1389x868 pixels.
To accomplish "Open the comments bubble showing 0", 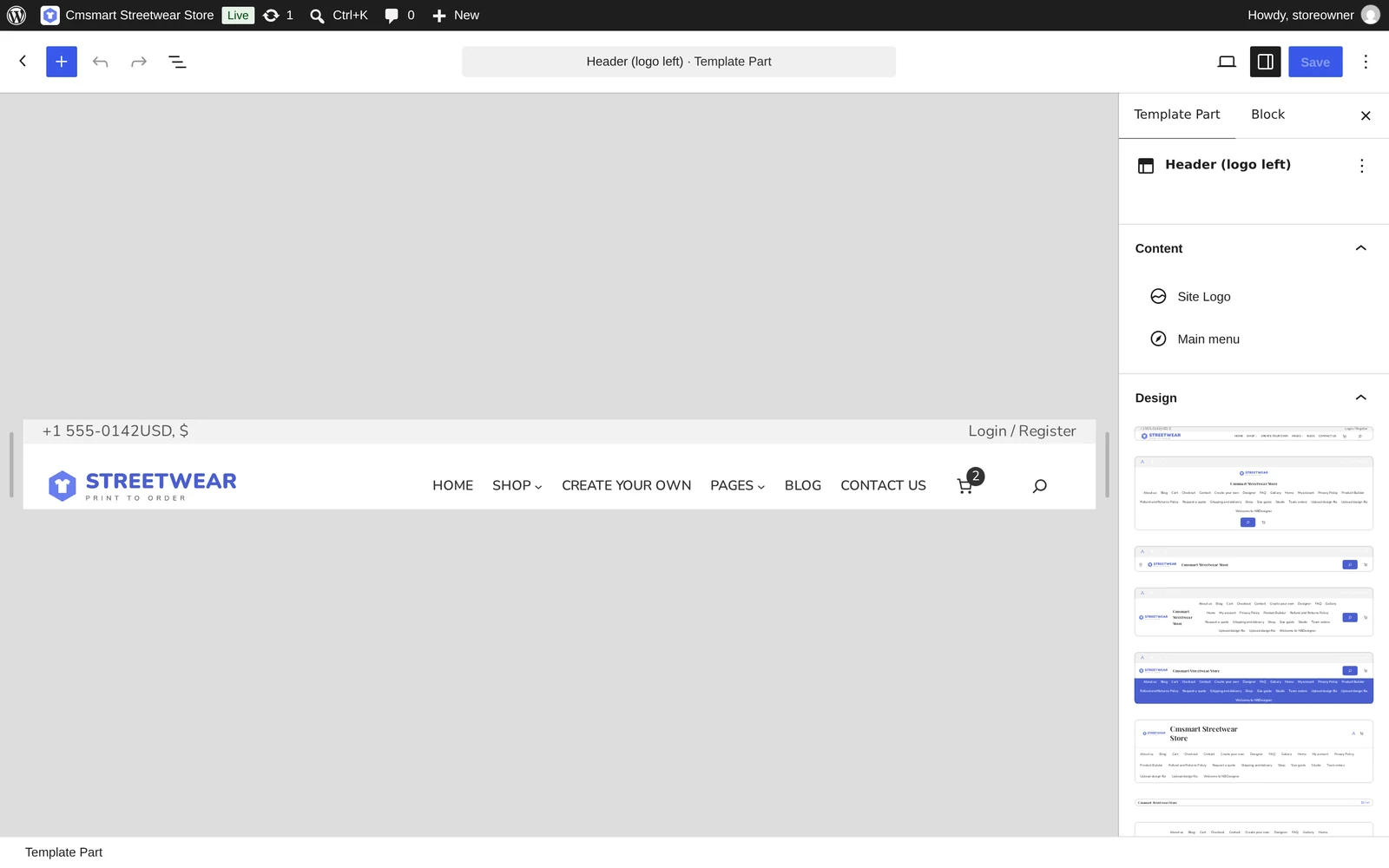I will pos(399,15).
